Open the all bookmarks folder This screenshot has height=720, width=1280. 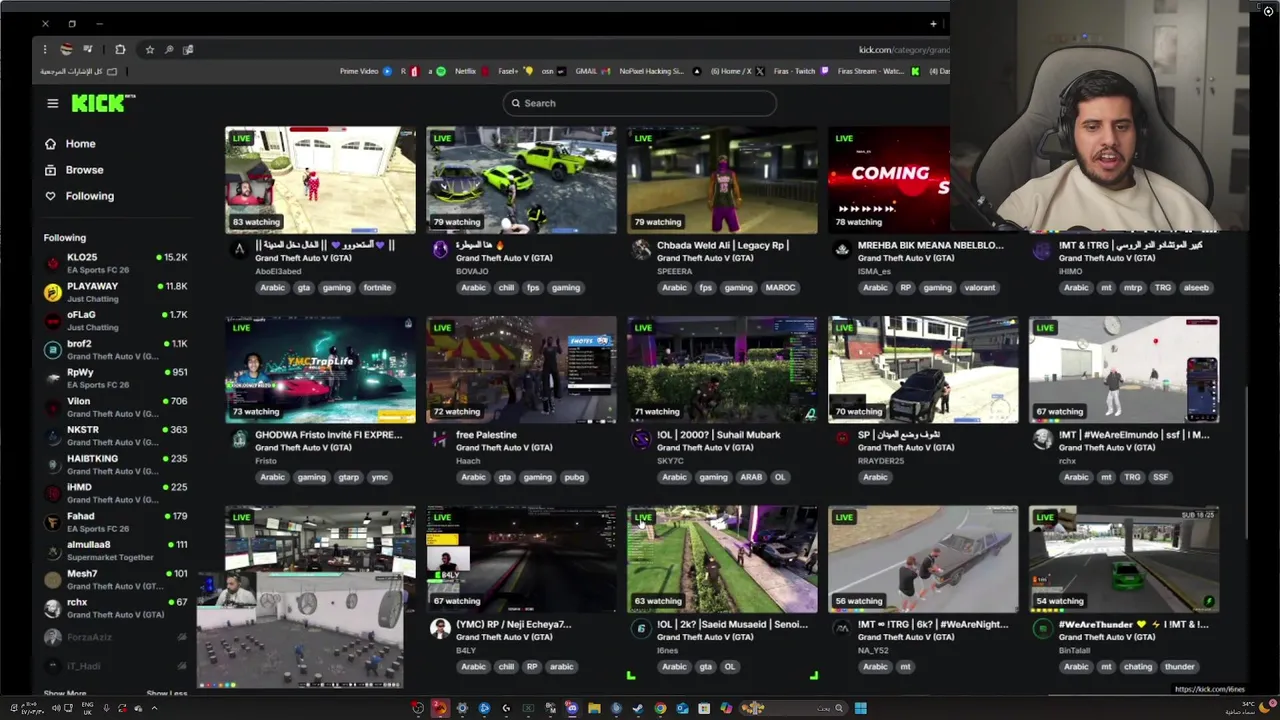coord(79,71)
